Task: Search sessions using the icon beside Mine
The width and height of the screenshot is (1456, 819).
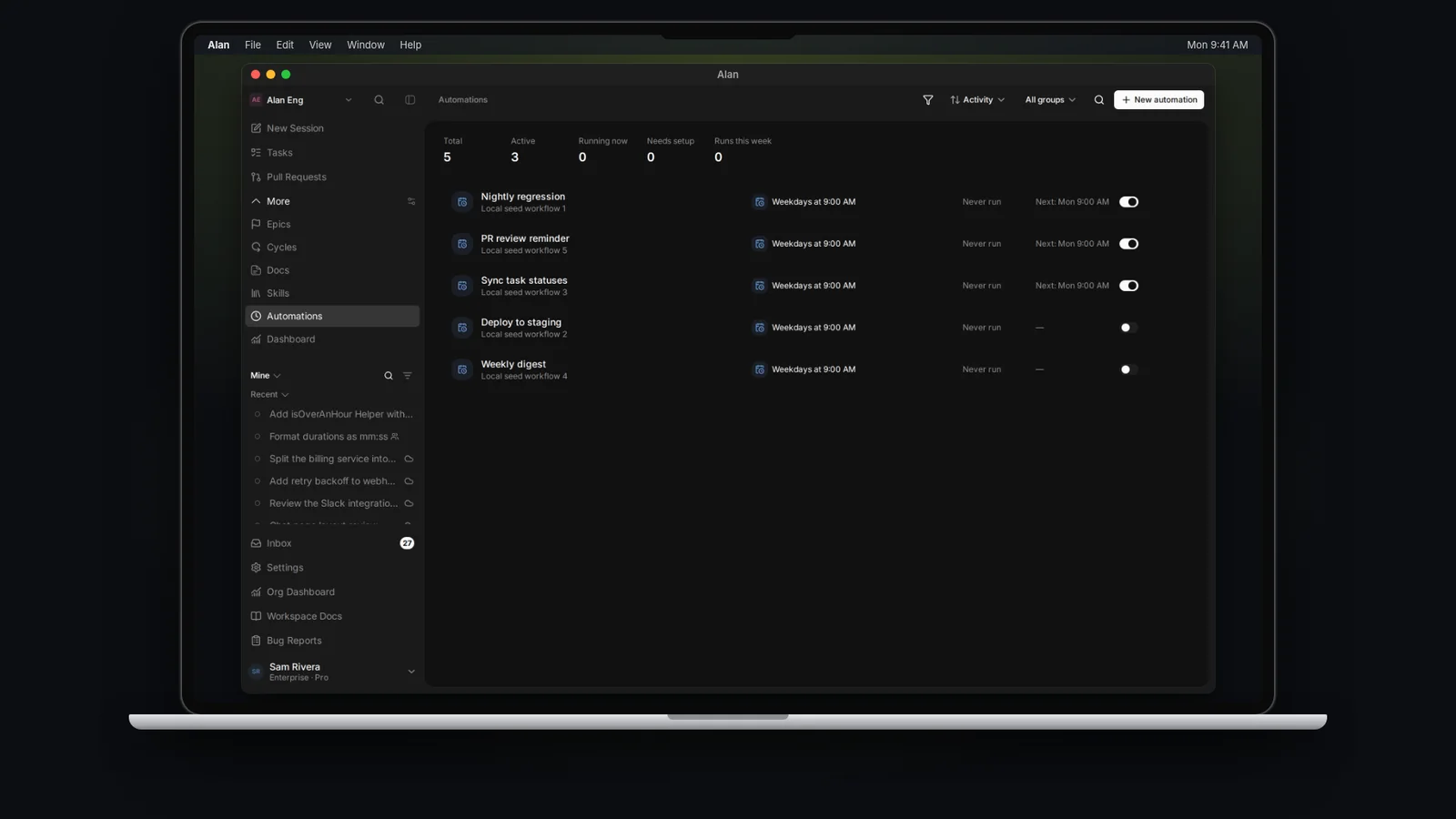Action: [389, 376]
